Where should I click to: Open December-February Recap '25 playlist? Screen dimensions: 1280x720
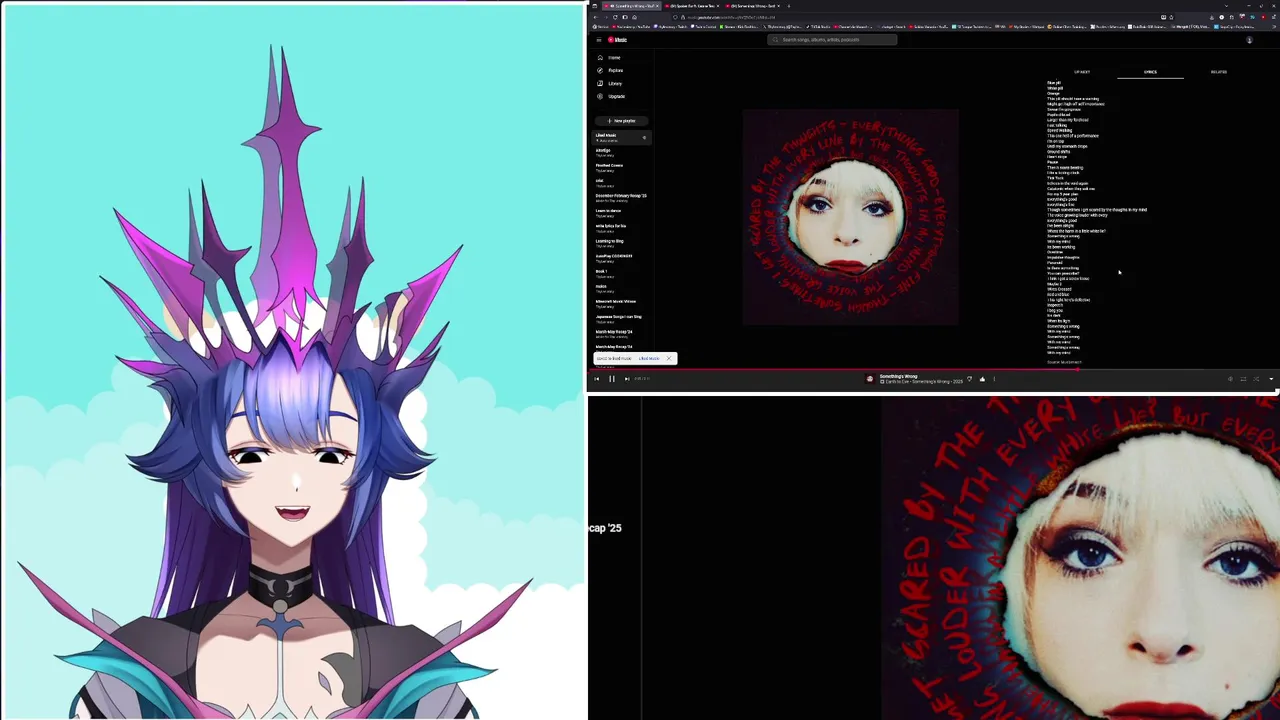pyautogui.click(x=621, y=198)
